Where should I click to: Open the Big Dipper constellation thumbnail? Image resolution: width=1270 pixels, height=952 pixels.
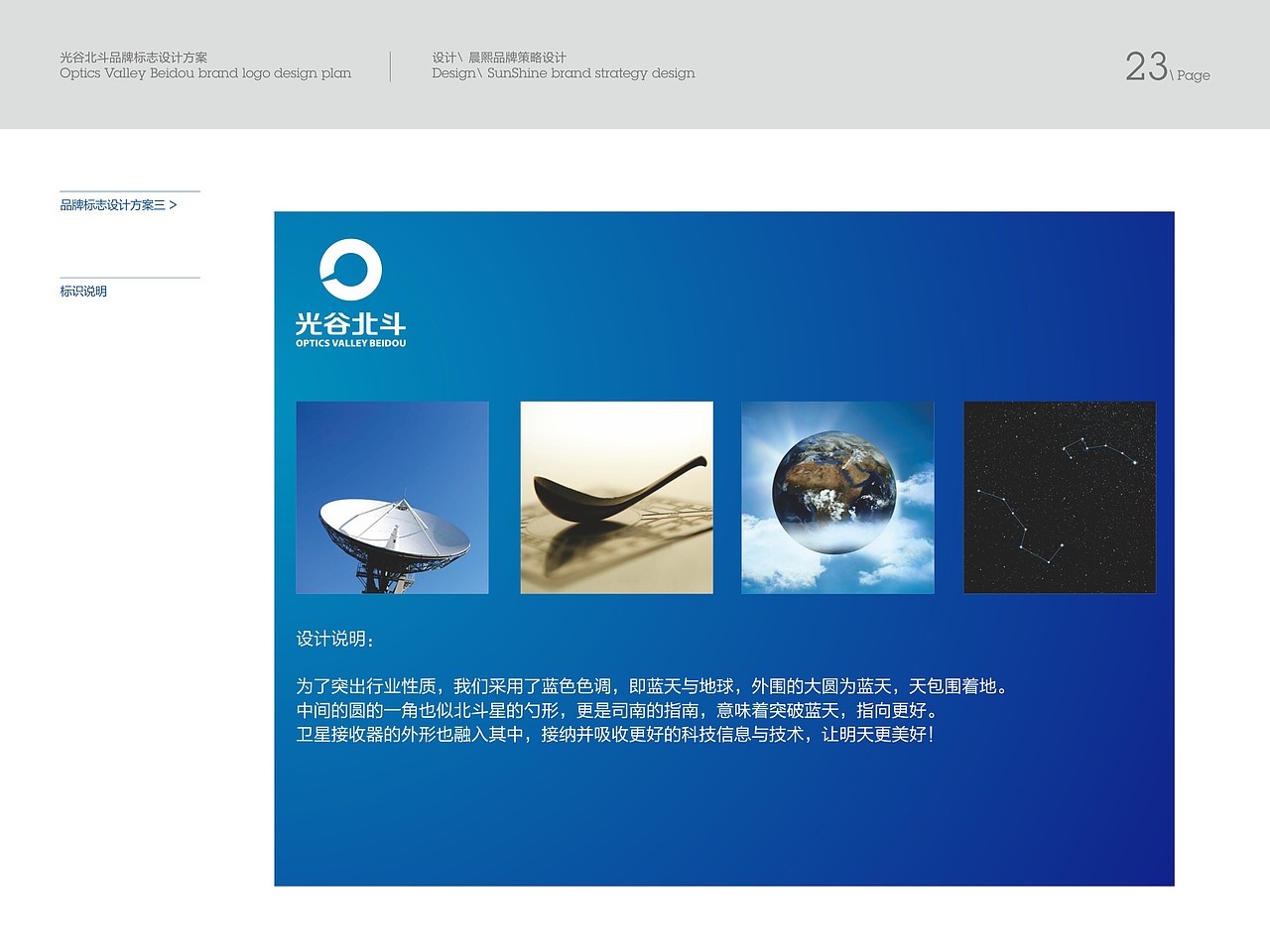pyautogui.click(x=1060, y=498)
